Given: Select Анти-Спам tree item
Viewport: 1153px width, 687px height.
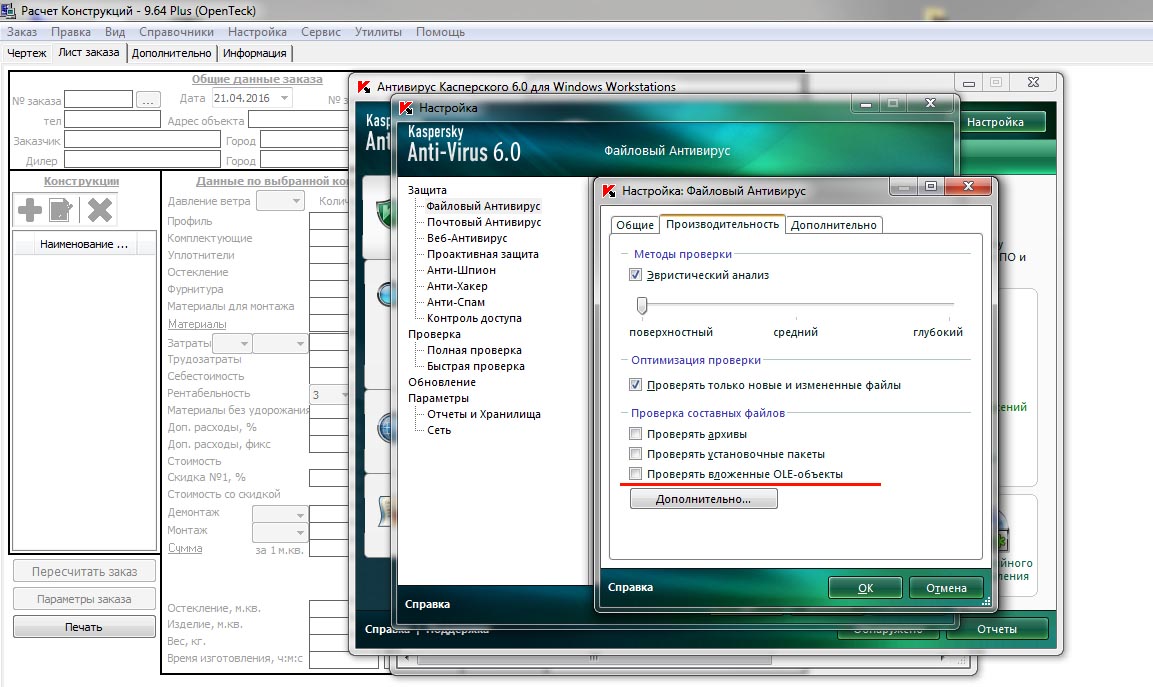Looking at the screenshot, I should [456, 302].
